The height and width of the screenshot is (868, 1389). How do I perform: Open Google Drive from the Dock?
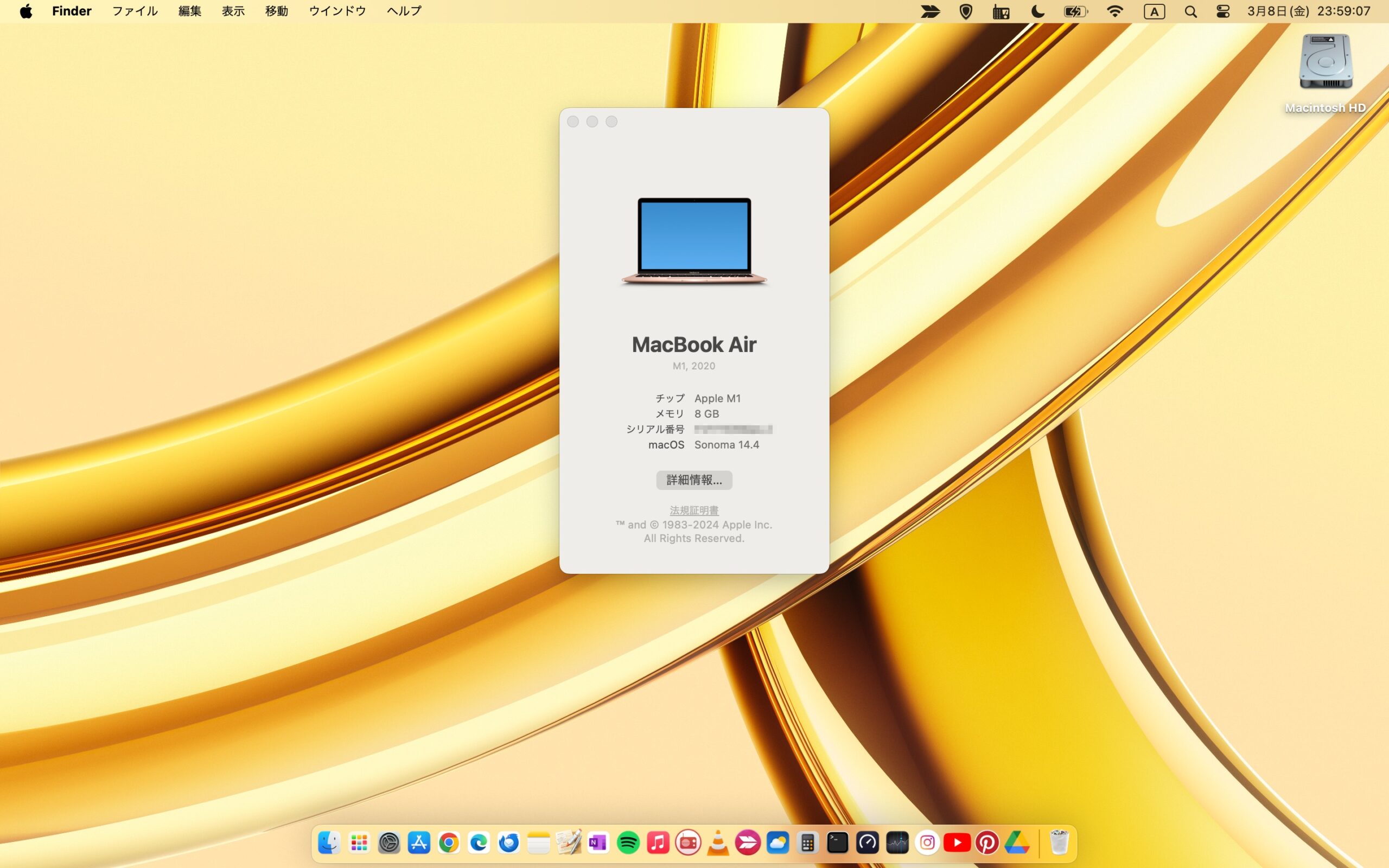tap(1016, 843)
